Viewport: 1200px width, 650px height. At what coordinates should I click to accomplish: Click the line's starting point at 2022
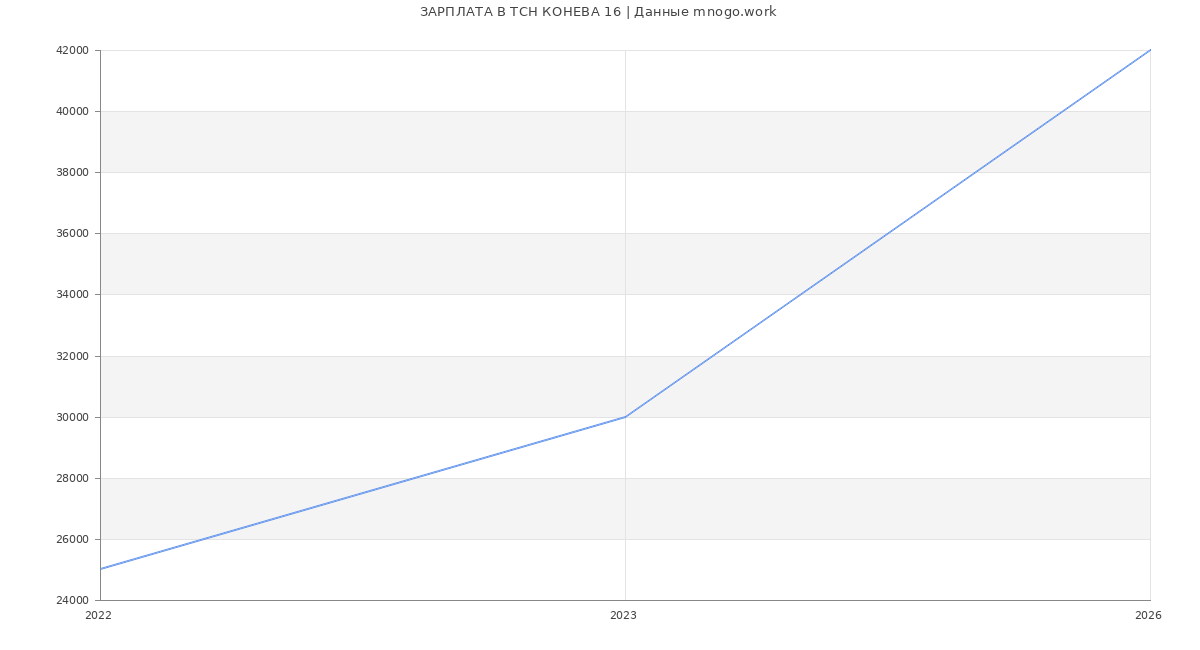click(x=101, y=569)
